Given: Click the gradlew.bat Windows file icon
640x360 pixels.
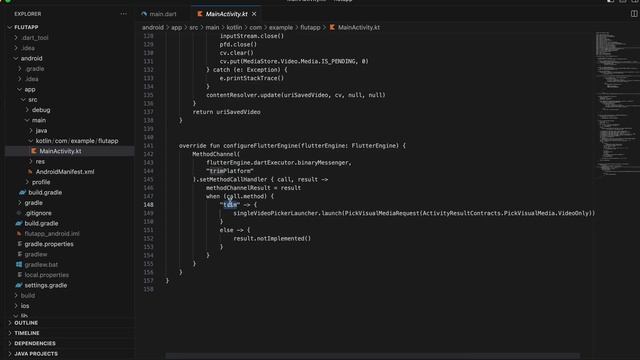Looking at the screenshot, I should coord(19,264).
